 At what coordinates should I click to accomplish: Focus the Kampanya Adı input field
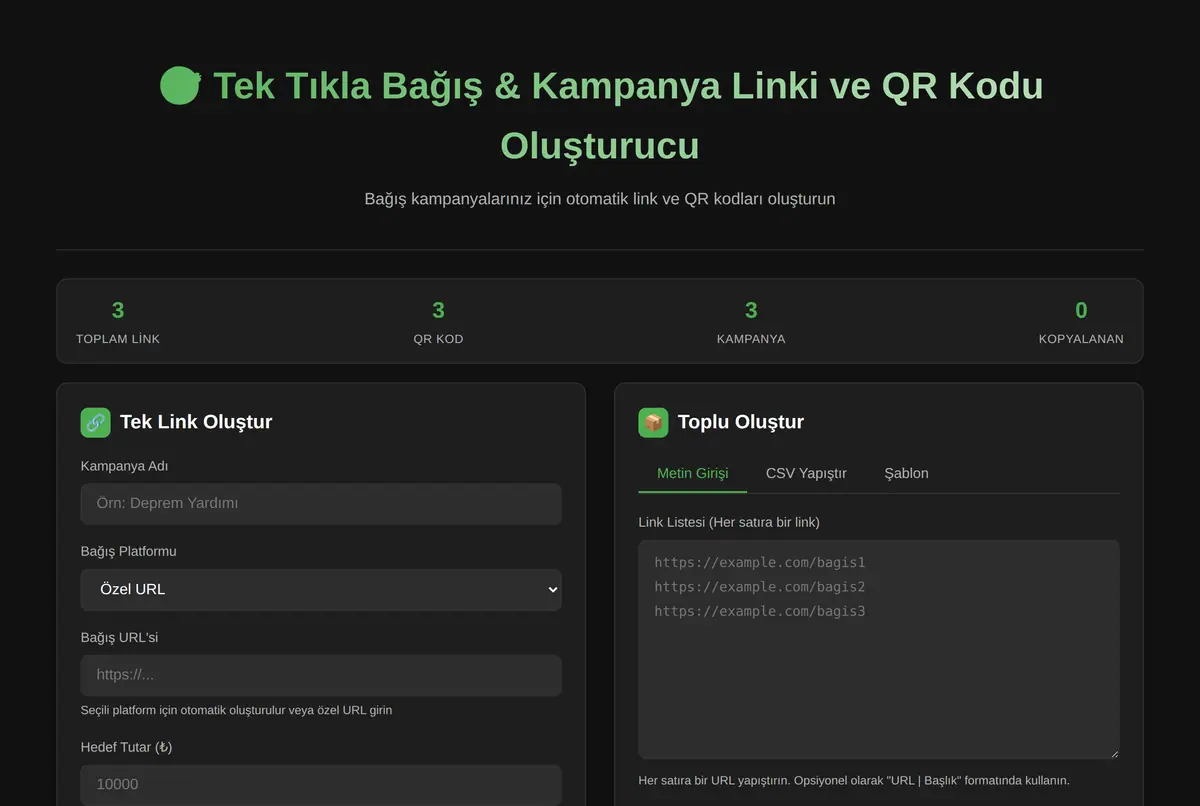pyautogui.click(x=321, y=504)
